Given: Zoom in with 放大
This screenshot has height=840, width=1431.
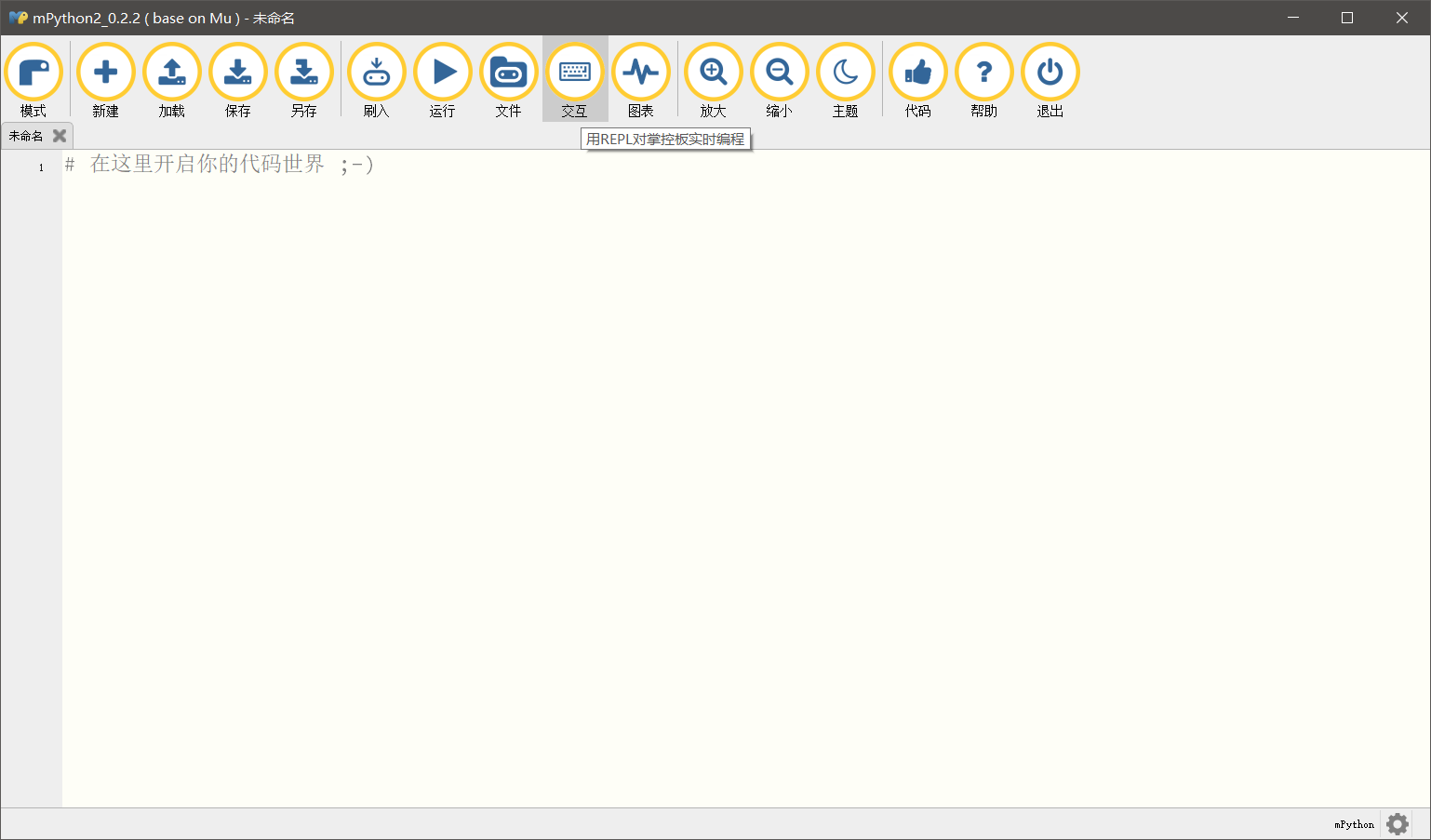Looking at the screenshot, I should pos(714,80).
